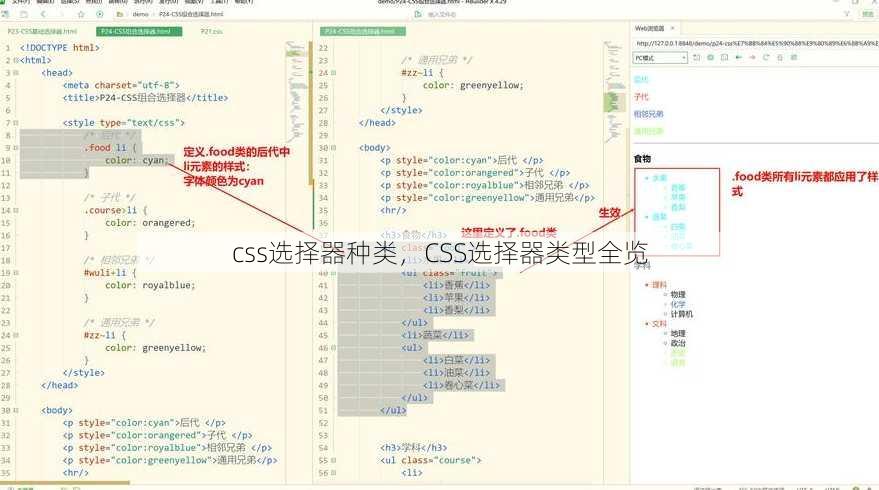Click 通用兄弟 text in browser preview
The image size is (879, 490).
648,131
